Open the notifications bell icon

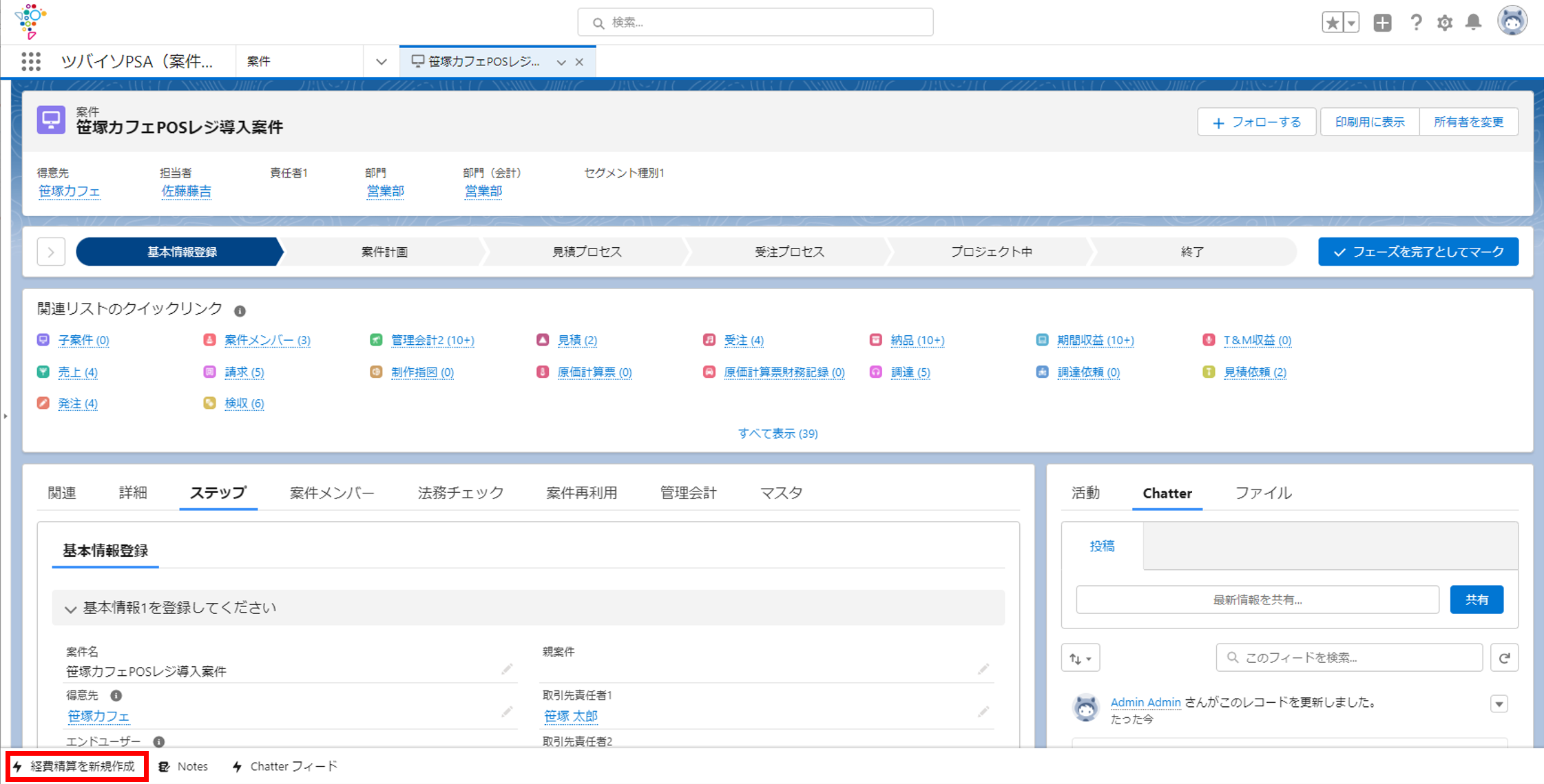(1473, 23)
